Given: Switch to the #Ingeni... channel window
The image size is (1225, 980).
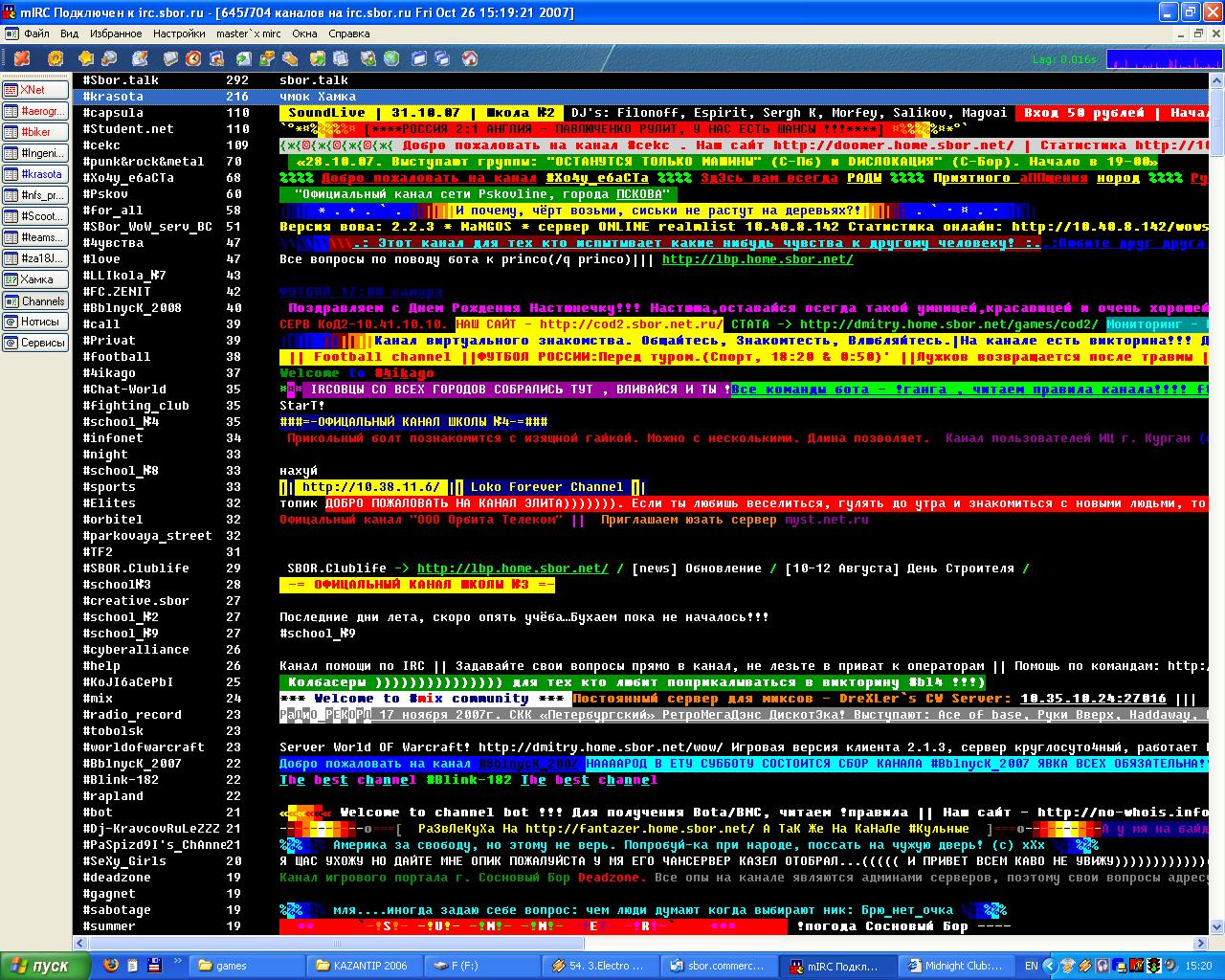Looking at the screenshot, I should point(35,153).
